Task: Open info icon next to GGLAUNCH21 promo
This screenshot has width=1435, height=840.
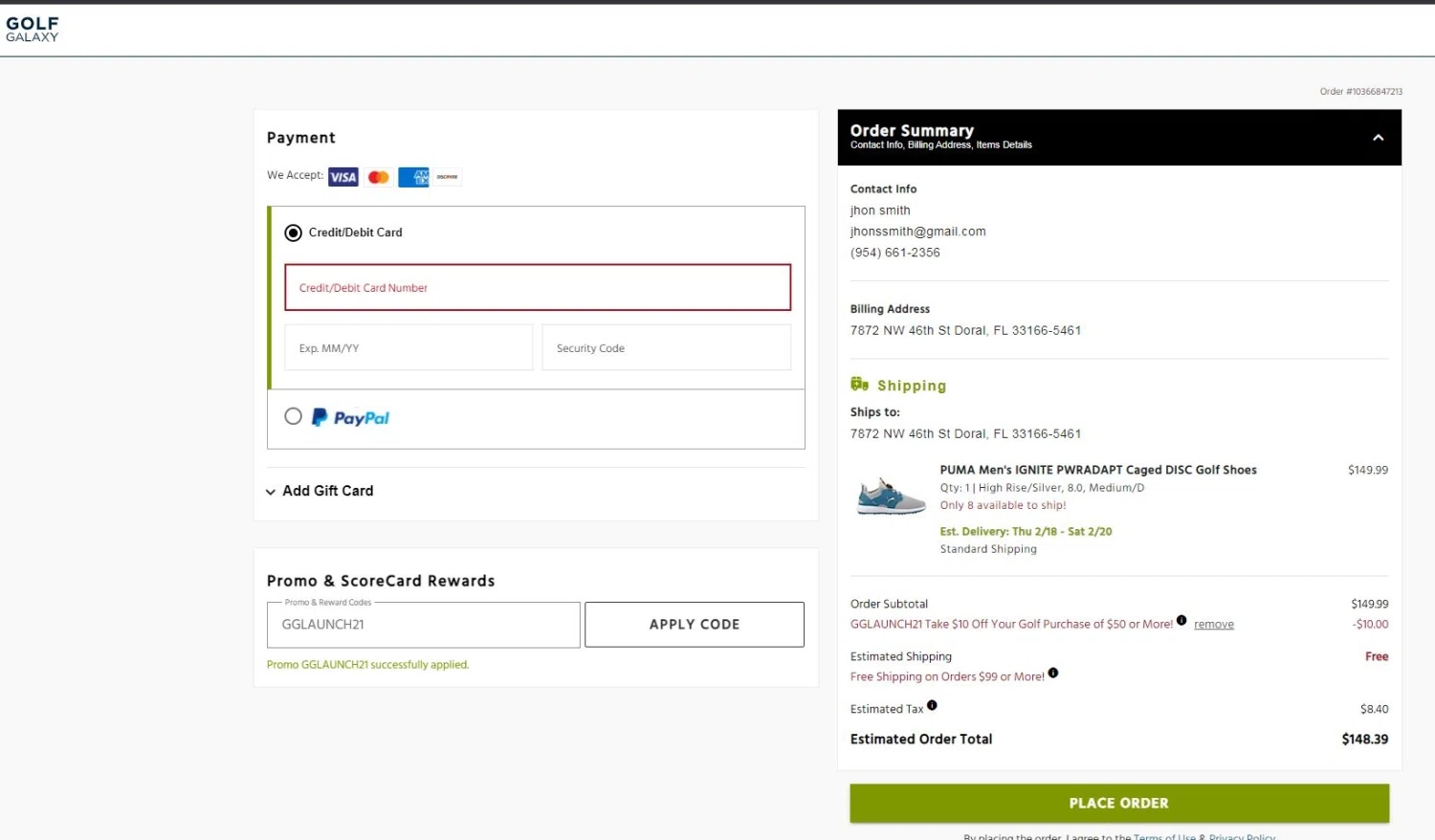Action: [1181, 620]
